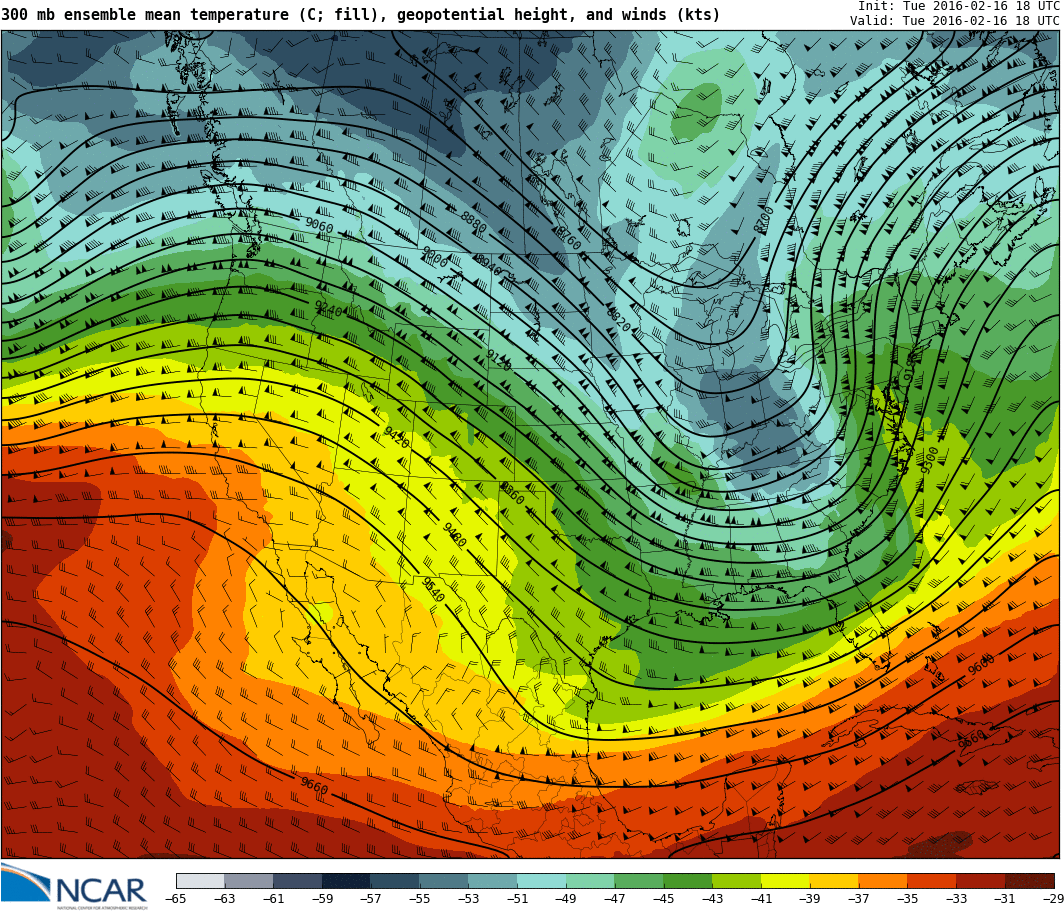Click the 'Valid: Tue 2016-02-16 18 UTC' line
The image size is (1064, 911).
(955, 20)
